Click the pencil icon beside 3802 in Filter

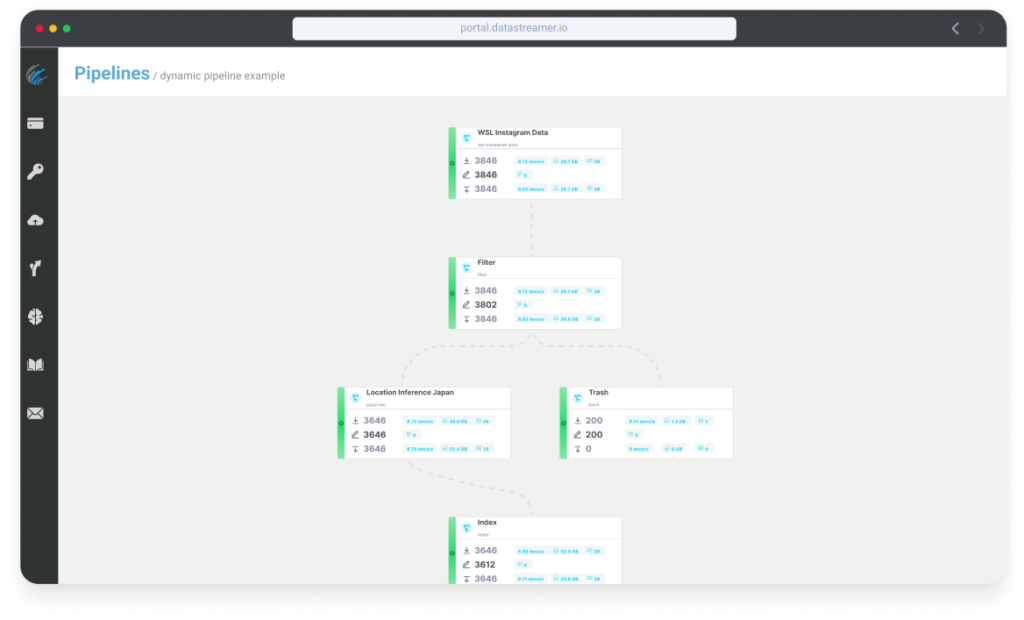click(x=466, y=305)
